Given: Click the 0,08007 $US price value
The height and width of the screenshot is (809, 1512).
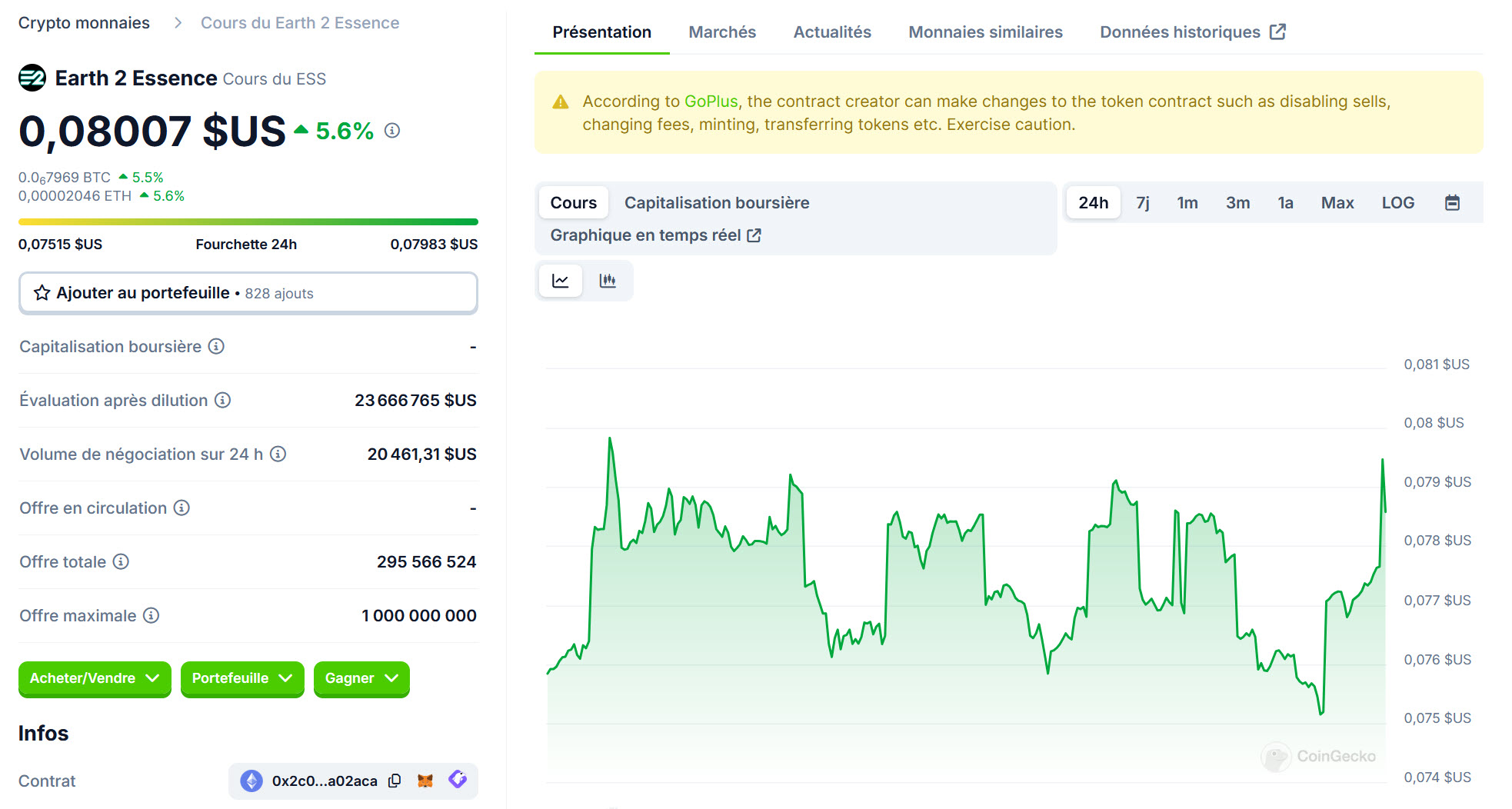Looking at the screenshot, I should coord(152,131).
